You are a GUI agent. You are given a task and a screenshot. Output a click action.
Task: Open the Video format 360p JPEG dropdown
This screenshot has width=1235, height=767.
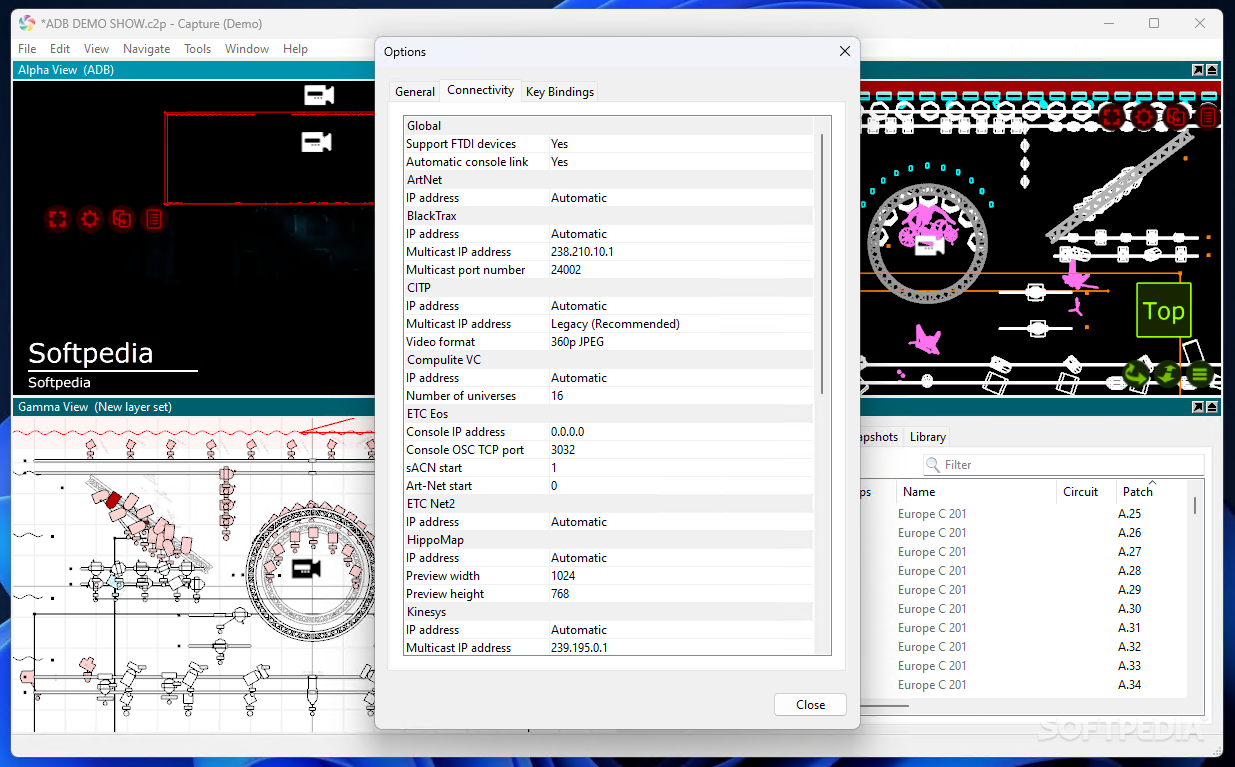[x=682, y=342]
